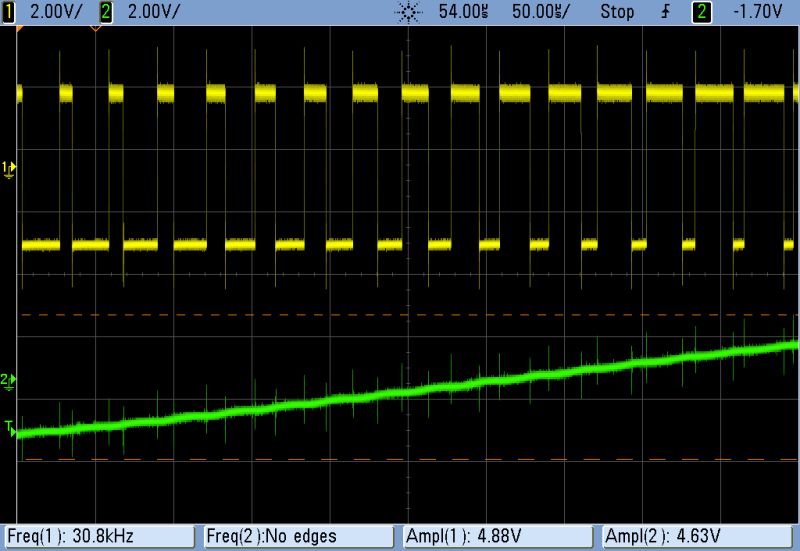Viewport: 800px width, 551px height.
Task: Click the Freq(1): 30.8kHz measurement
Action: [99, 536]
